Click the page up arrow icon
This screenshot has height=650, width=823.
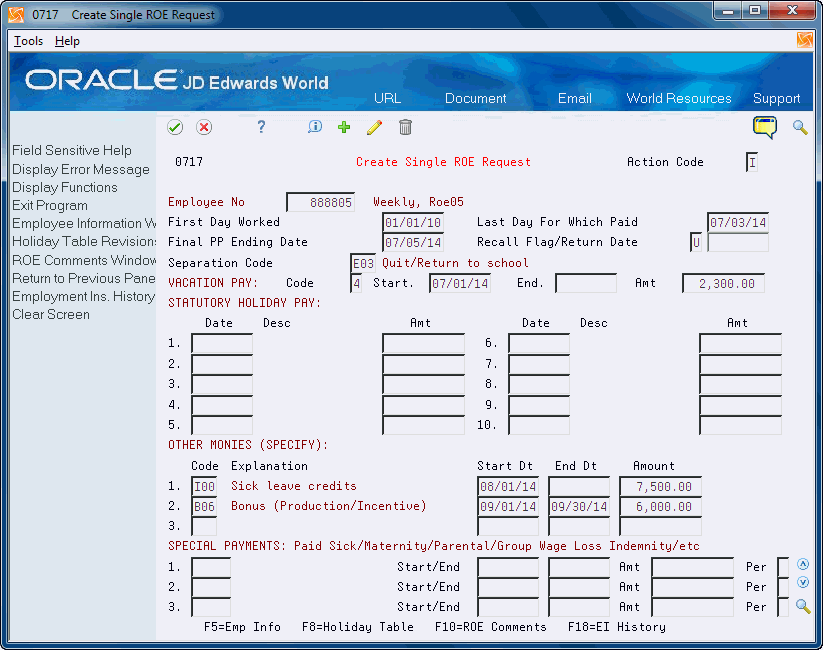803,564
